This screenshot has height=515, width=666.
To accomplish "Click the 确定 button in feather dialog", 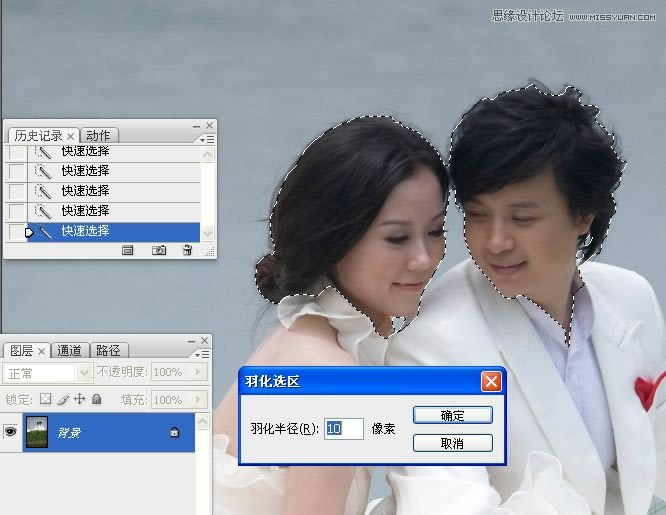I will pos(452,415).
